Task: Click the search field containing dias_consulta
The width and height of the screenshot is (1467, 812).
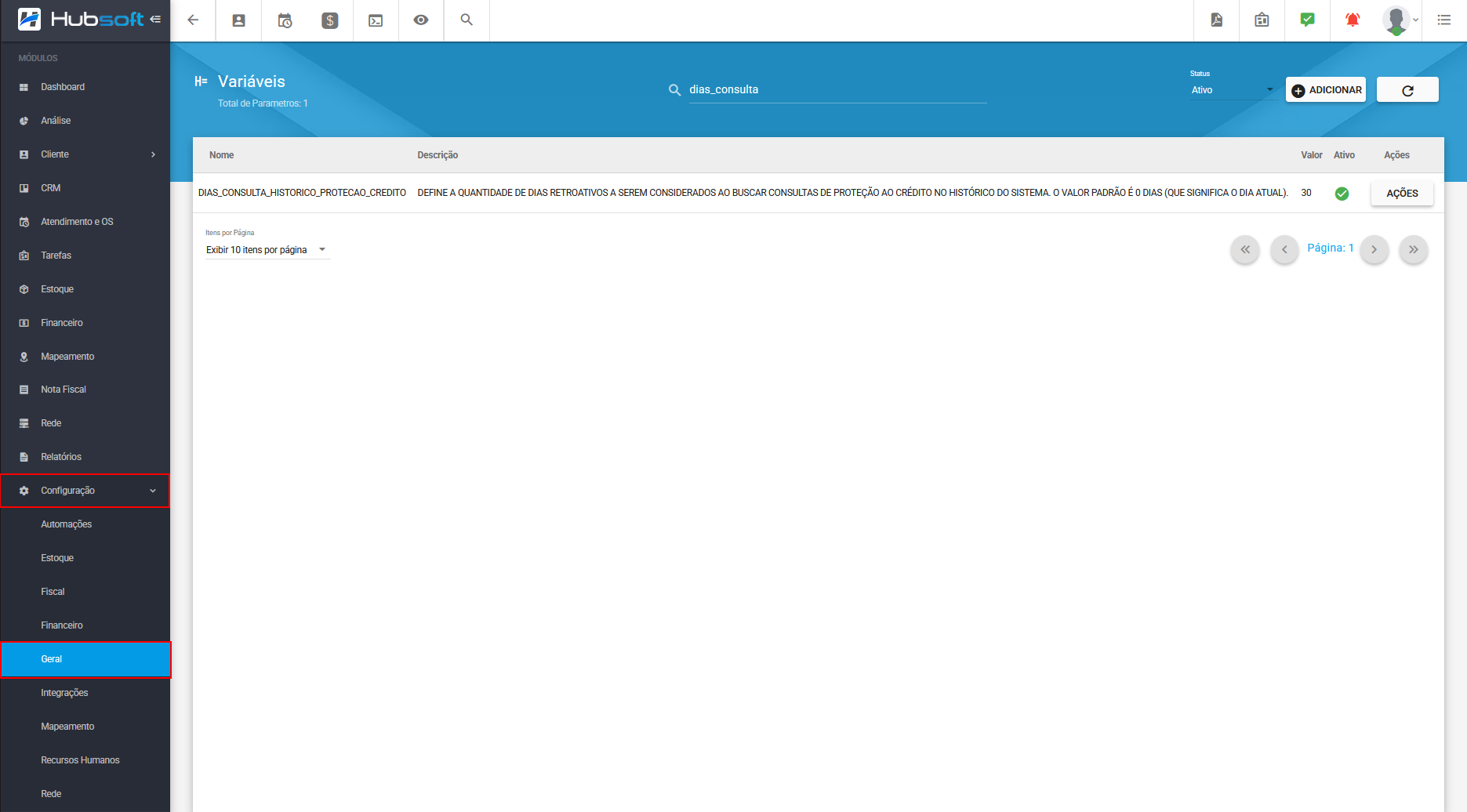Action: point(837,90)
